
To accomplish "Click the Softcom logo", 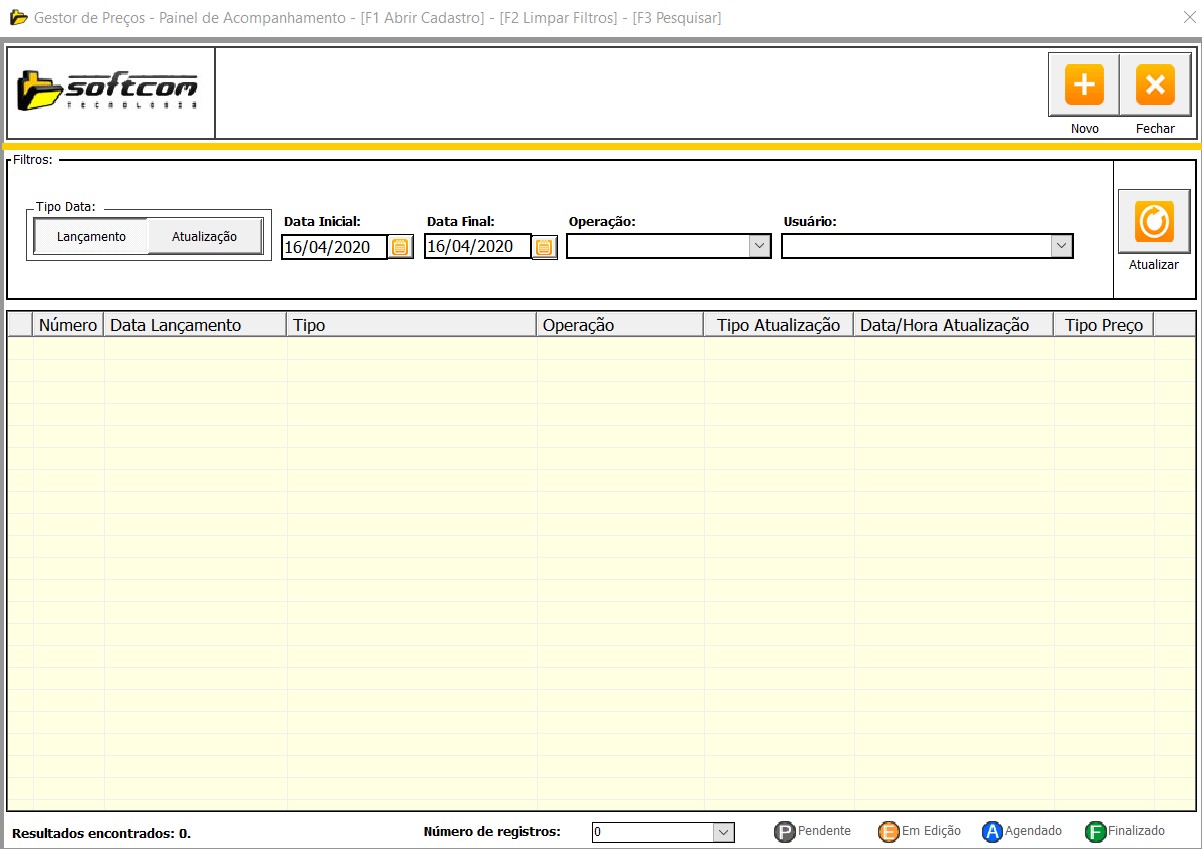I will (x=109, y=92).
